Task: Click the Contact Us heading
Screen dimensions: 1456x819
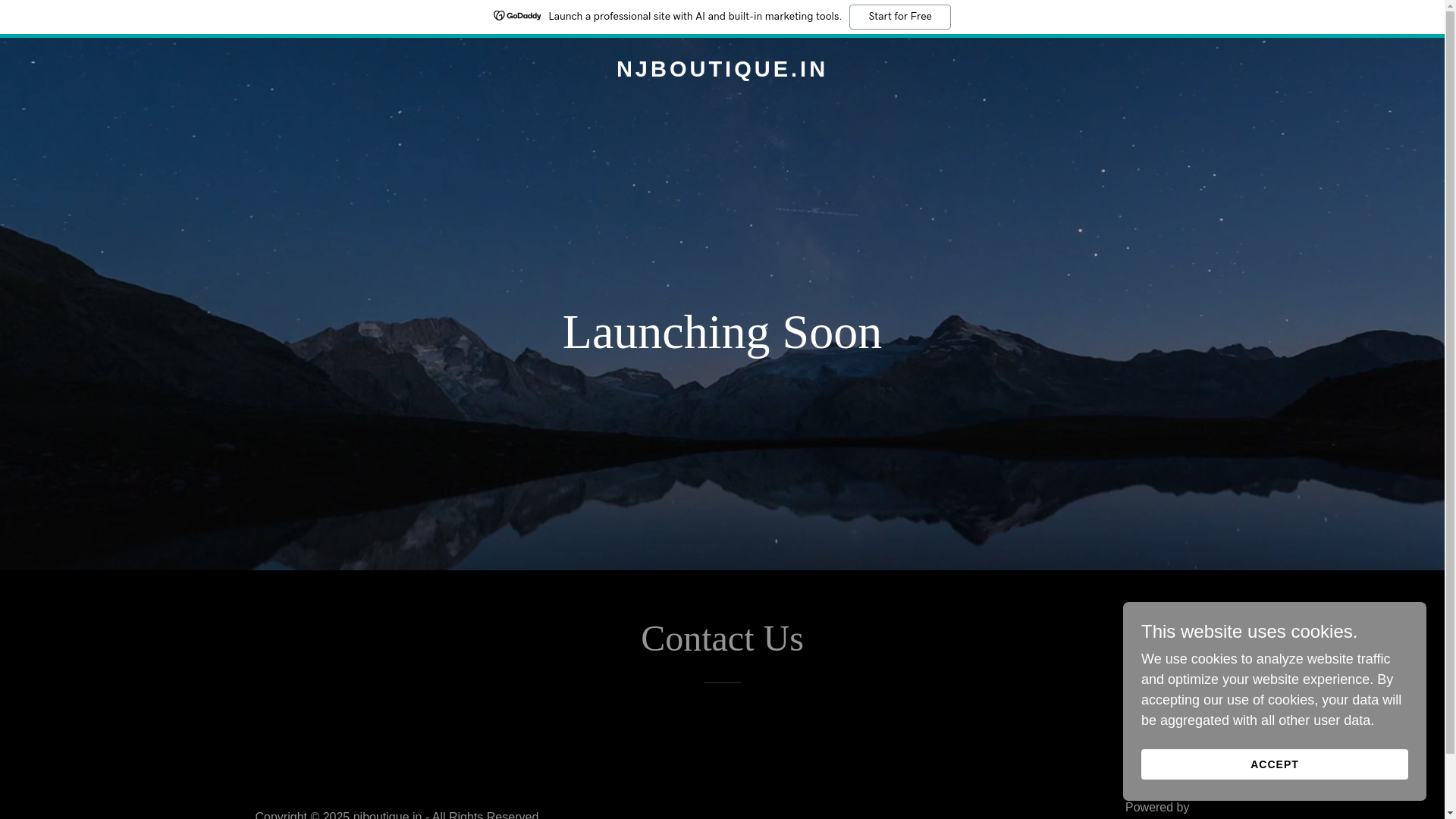Action: pyautogui.click(x=721, y=639)
